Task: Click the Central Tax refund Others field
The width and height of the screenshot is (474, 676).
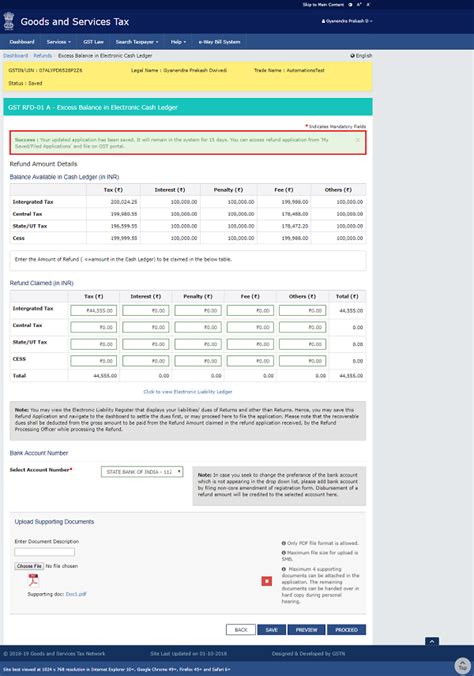Action: (x=302, y=327)
